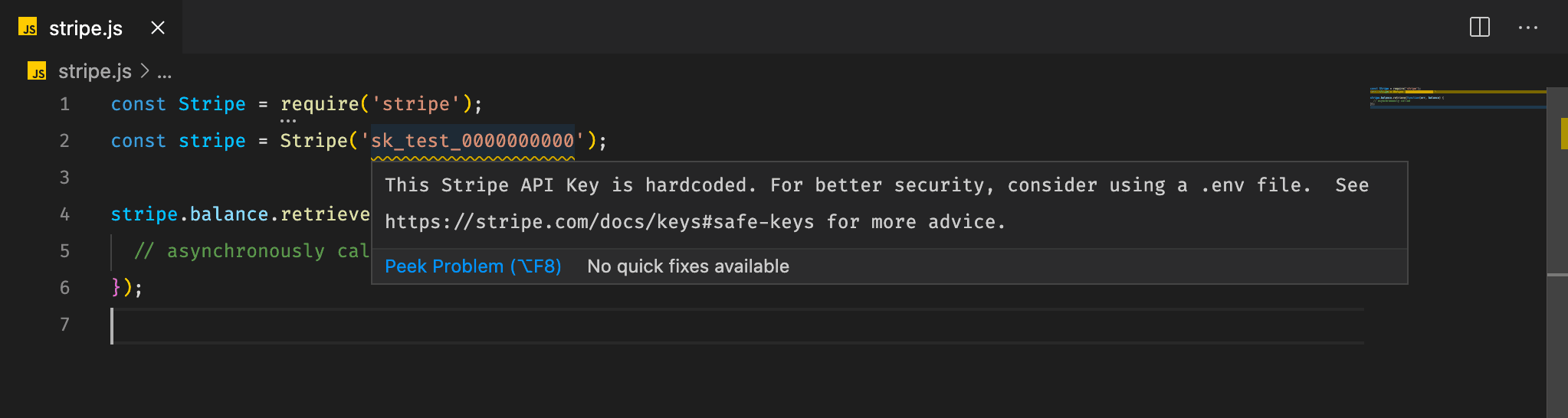Open the breadcrumb ellipsis symbol list
The height and width of the screenshot is (418, 1568).
(x=164, y=74)
